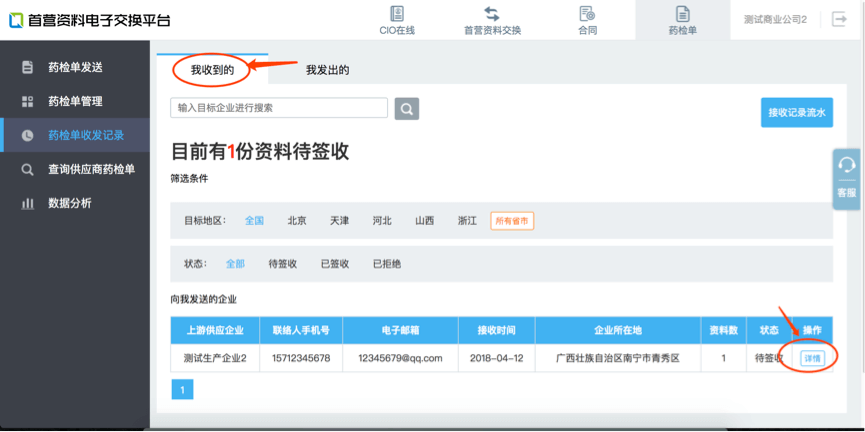
Task: Click the 测试生产企业2 cell
Action: point(215,358)
